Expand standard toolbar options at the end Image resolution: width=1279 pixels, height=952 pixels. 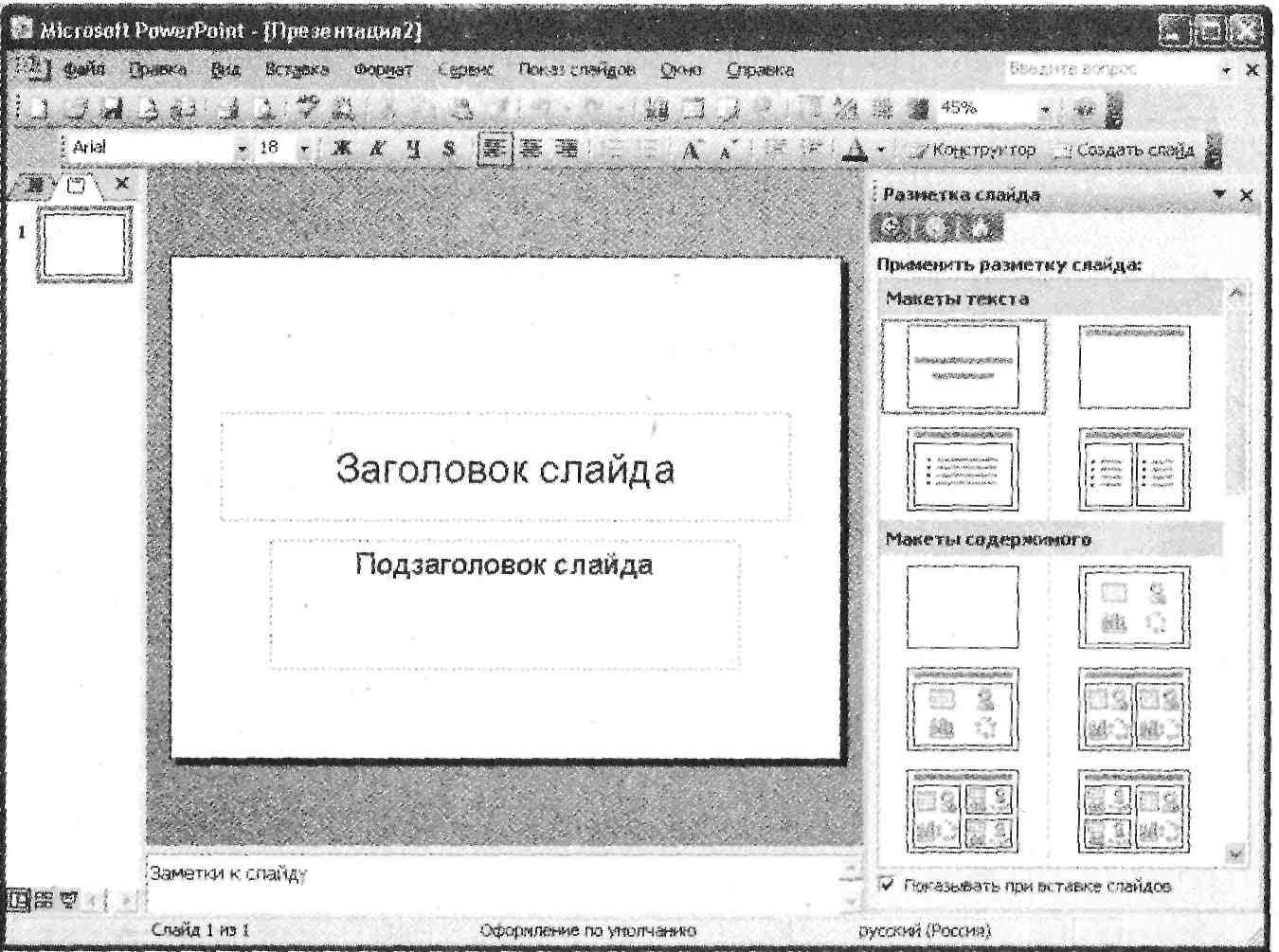tap(1114, 110)
